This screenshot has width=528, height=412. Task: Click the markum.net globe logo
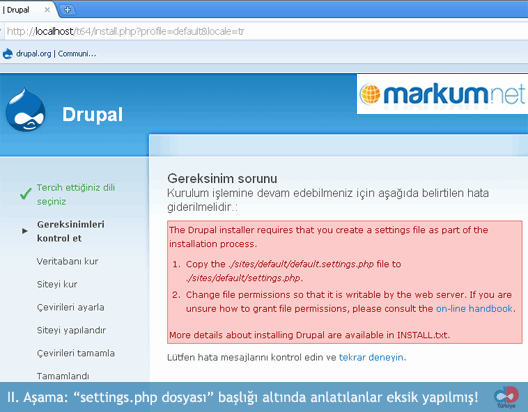[370, 94]
